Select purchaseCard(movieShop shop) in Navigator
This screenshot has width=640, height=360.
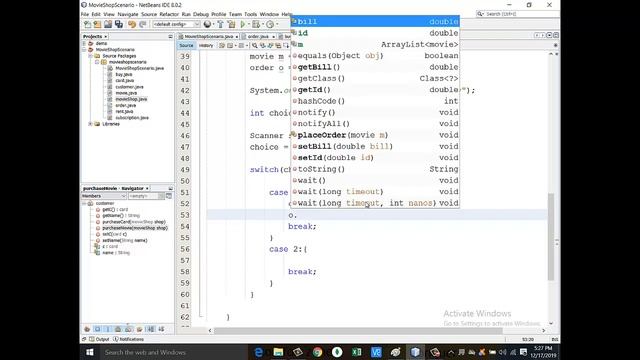[134, 222]
